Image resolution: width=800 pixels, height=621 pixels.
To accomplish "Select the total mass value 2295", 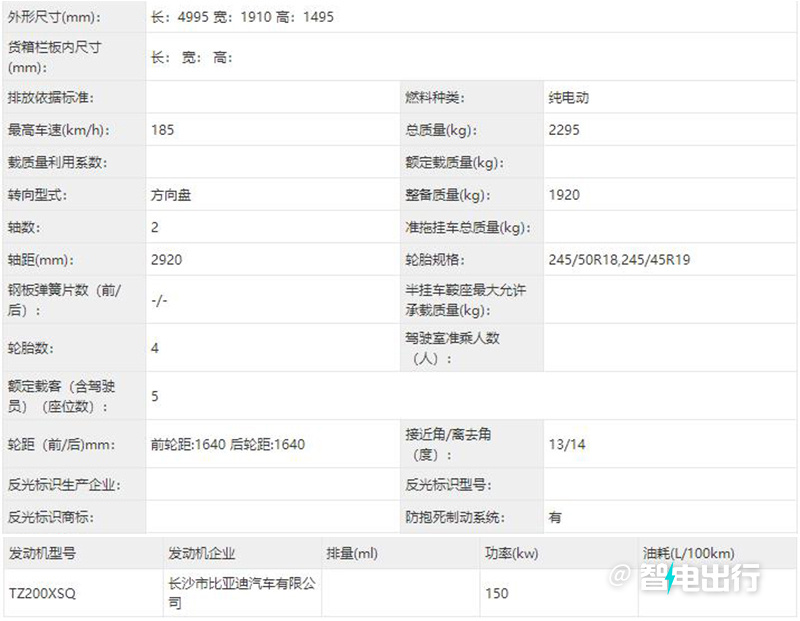I will click(x=564, y=130).
